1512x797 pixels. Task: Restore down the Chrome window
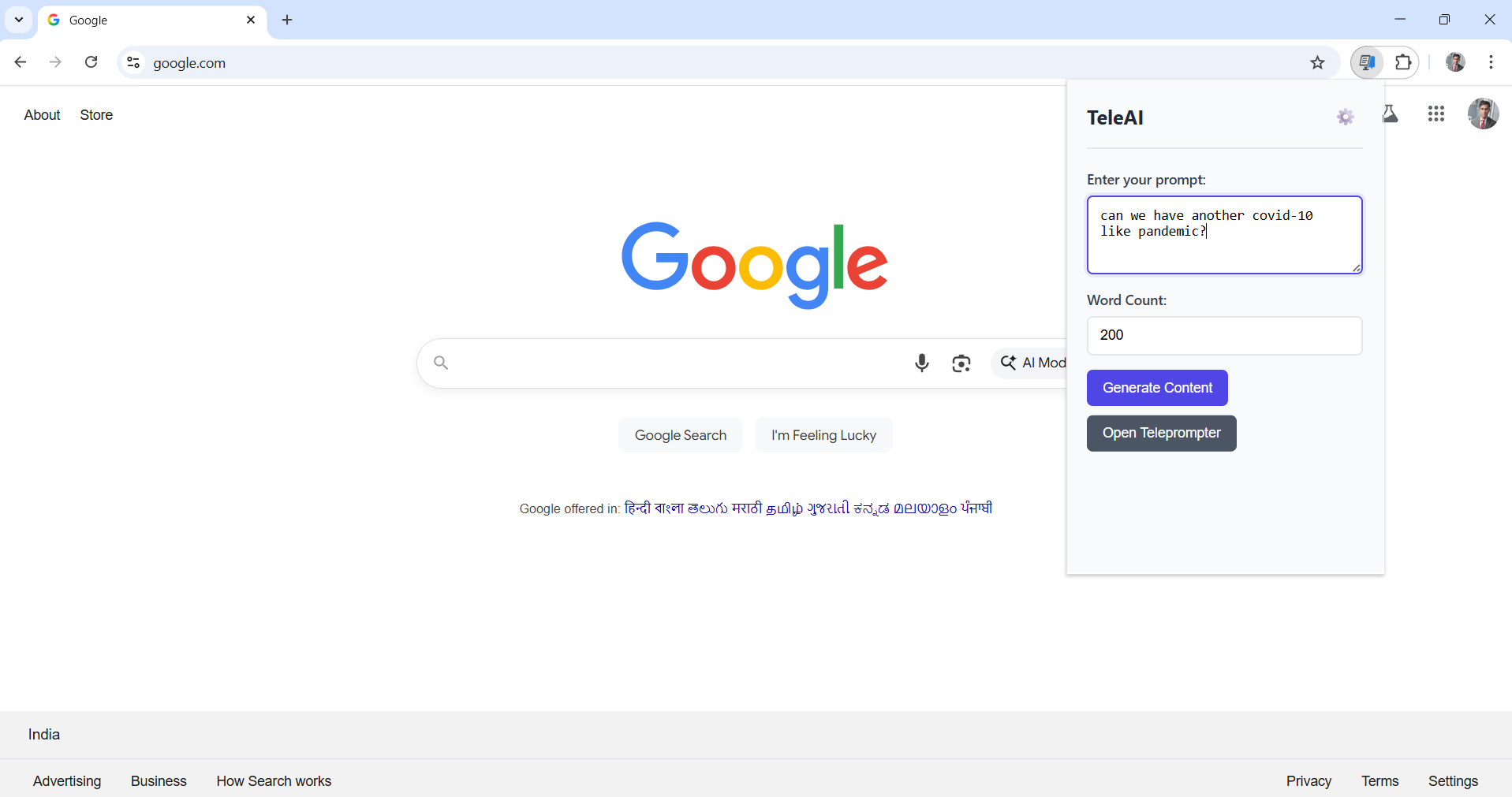click(1444, 20)
